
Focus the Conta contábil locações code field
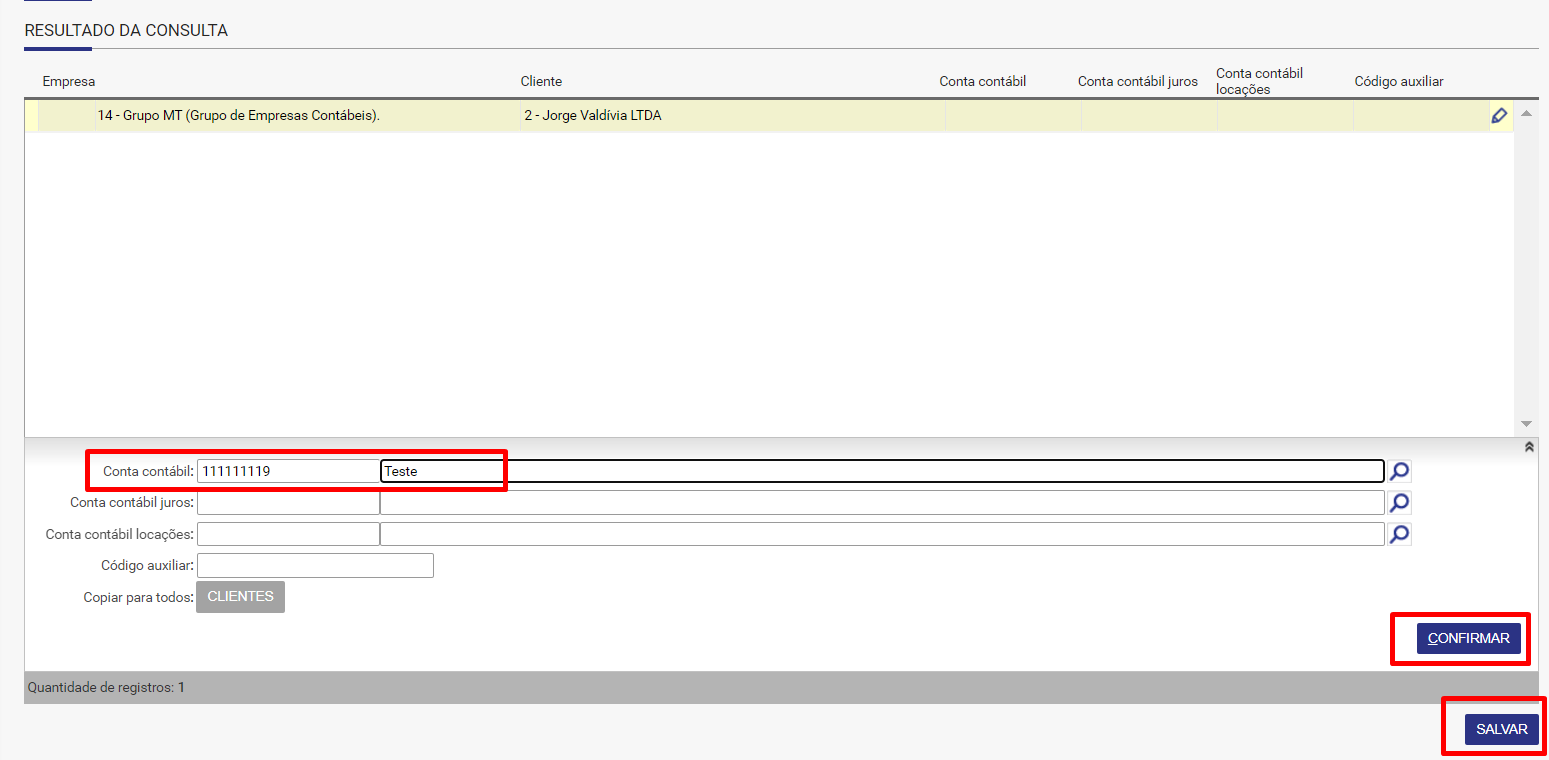[288, 534]
